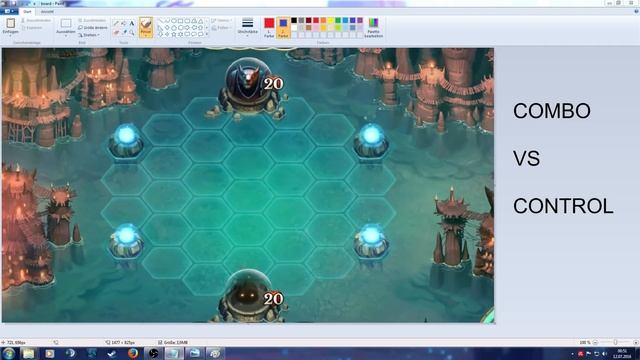Pick the purple swatch in the palette

(x=360, y=20)
